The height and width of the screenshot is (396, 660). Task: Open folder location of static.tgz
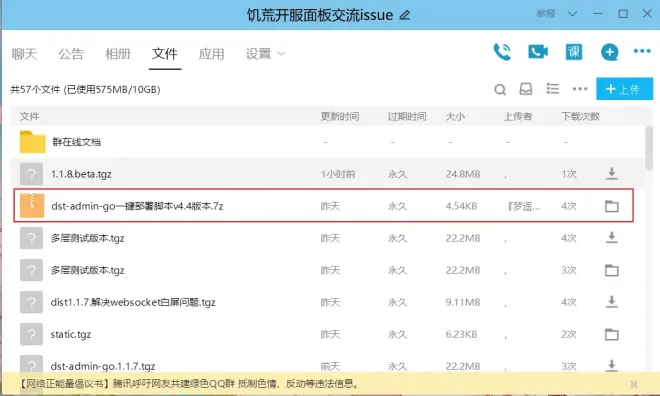[612, 334]
